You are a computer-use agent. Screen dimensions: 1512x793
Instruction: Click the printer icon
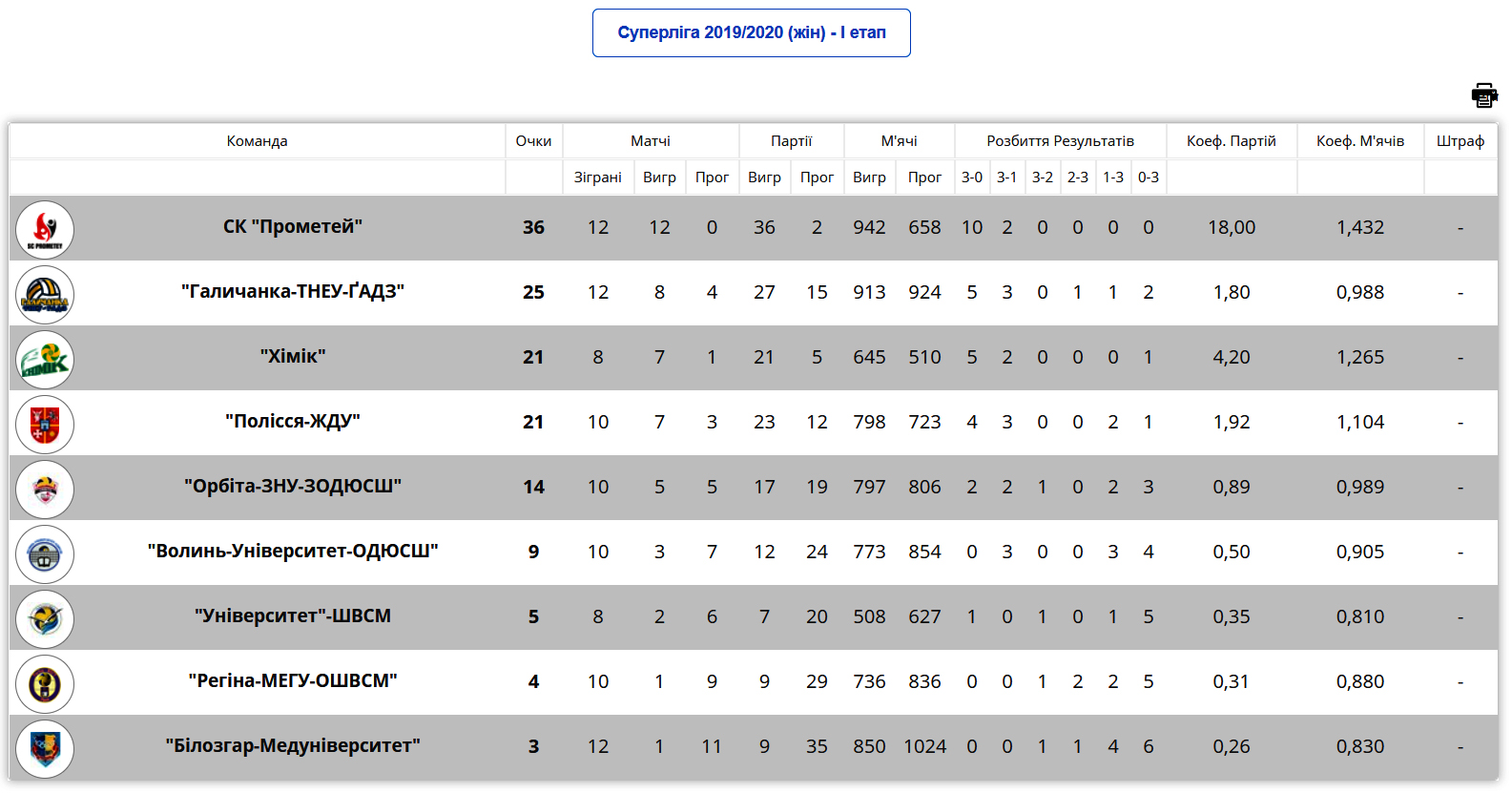[1484, 95]
